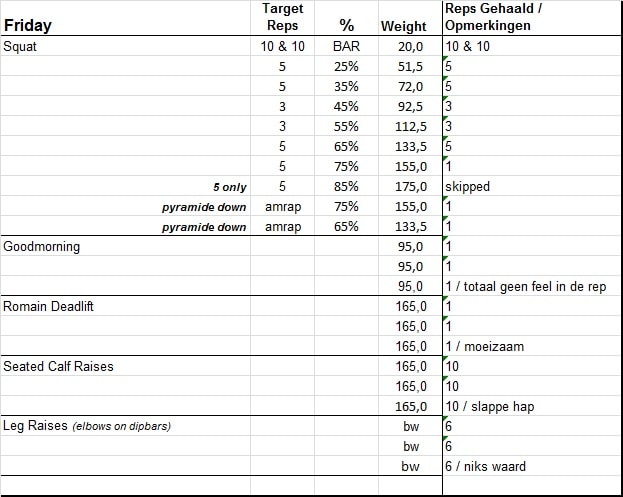623x497 pixels.
Task: Select the Squat exercise cell
Action: [x=20, y=46]
